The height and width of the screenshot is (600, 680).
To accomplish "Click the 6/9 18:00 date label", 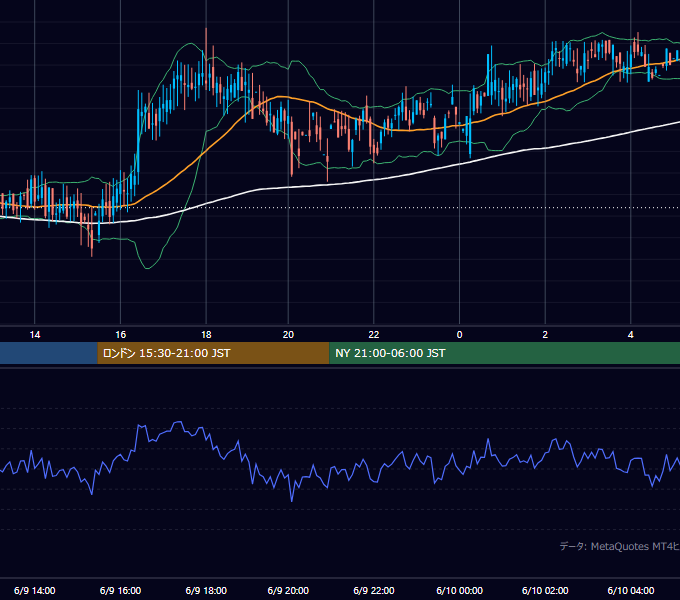I will point(206,590).
